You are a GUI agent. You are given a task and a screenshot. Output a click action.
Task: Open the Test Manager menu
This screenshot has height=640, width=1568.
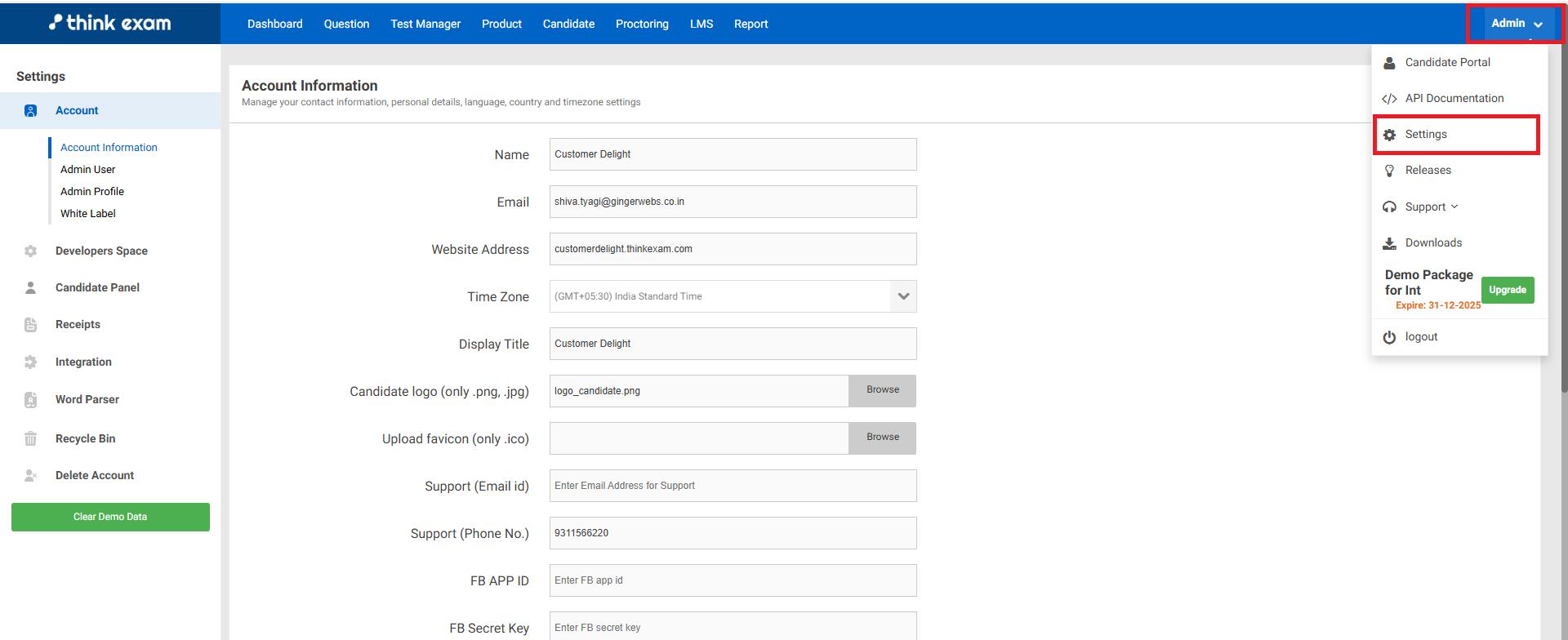[425, 24]
